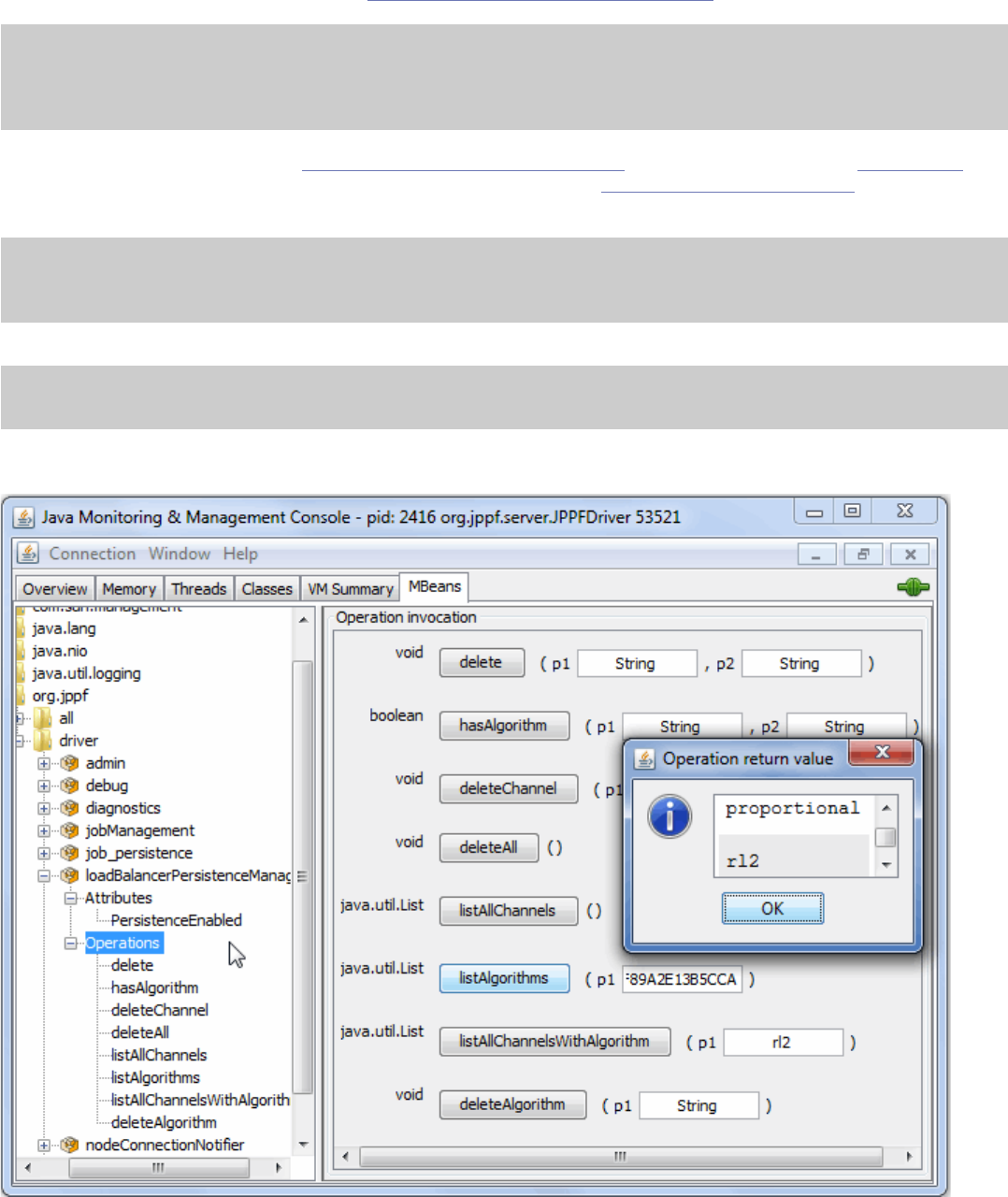Click the p2 field of delete operation
This screenshot has width=1008, height=1197.
[x=800, y=663]
